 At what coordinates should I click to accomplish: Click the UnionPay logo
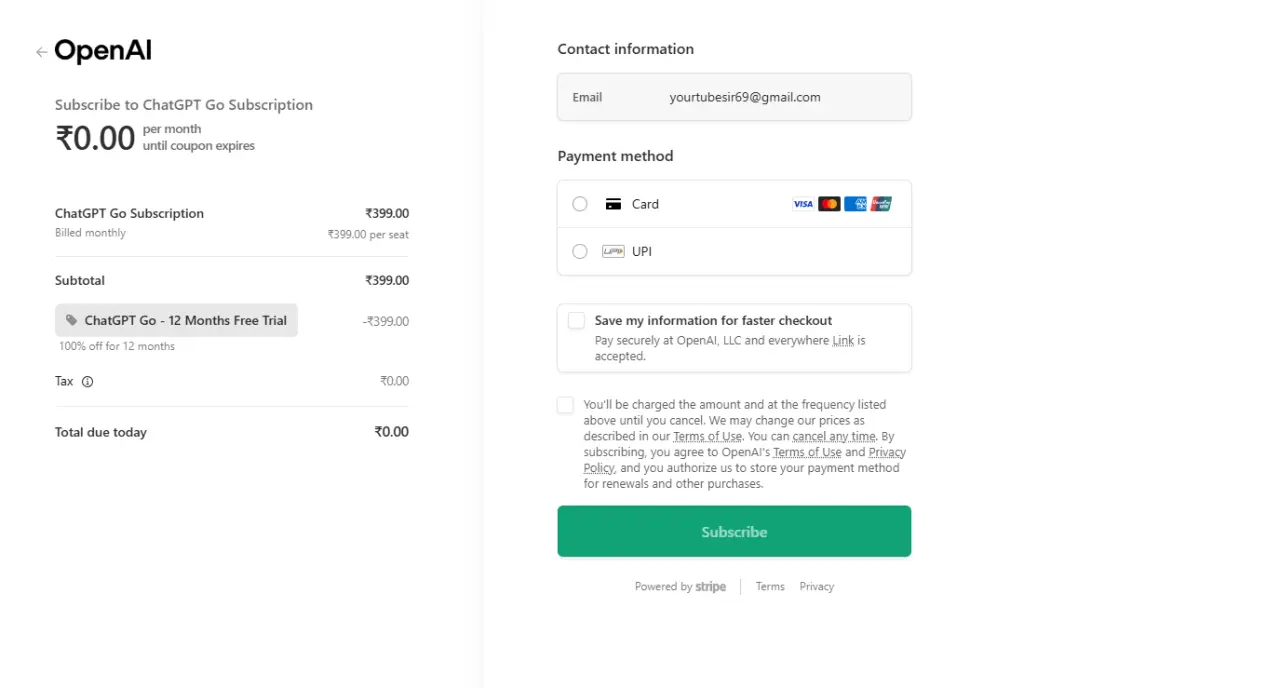tap(881, 204)
